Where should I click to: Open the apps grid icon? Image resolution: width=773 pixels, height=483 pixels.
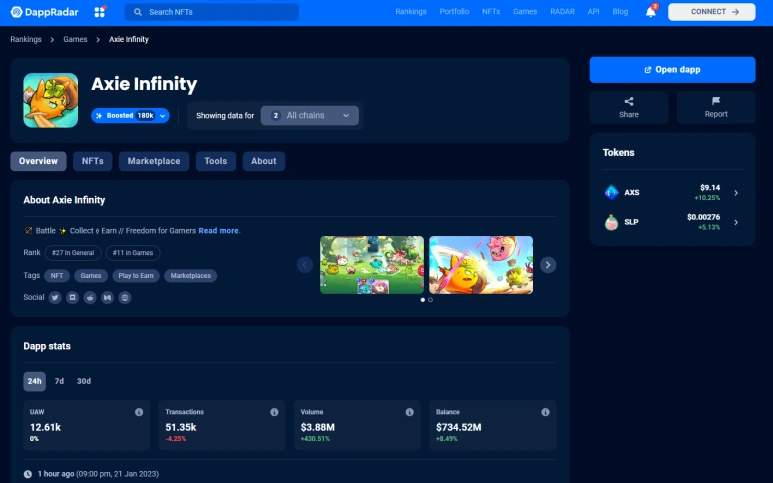100,12
